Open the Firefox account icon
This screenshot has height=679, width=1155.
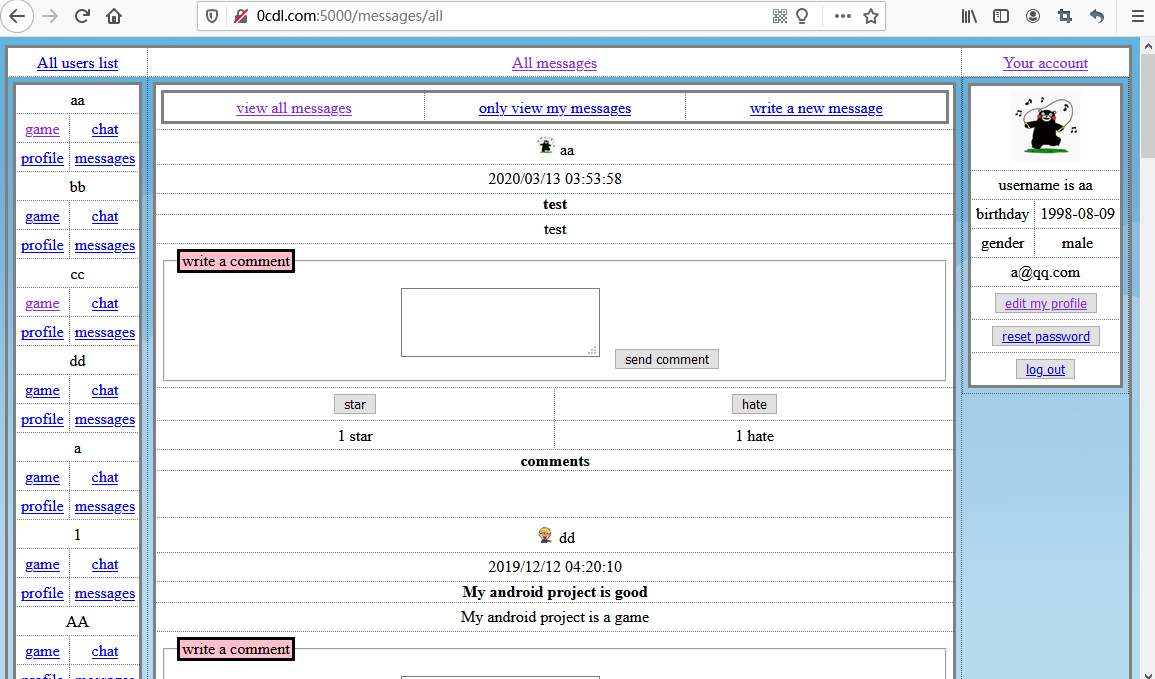[x=1033, y=16]
